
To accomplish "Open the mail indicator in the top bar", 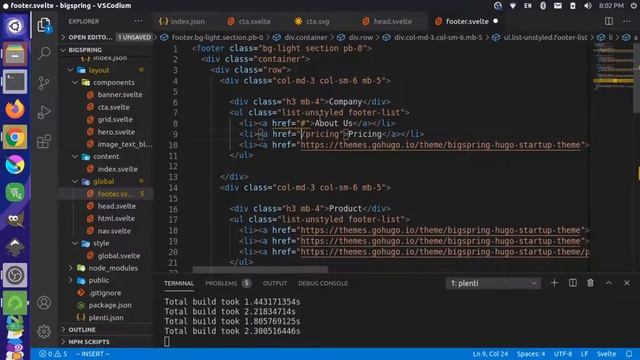I will 558,6.
